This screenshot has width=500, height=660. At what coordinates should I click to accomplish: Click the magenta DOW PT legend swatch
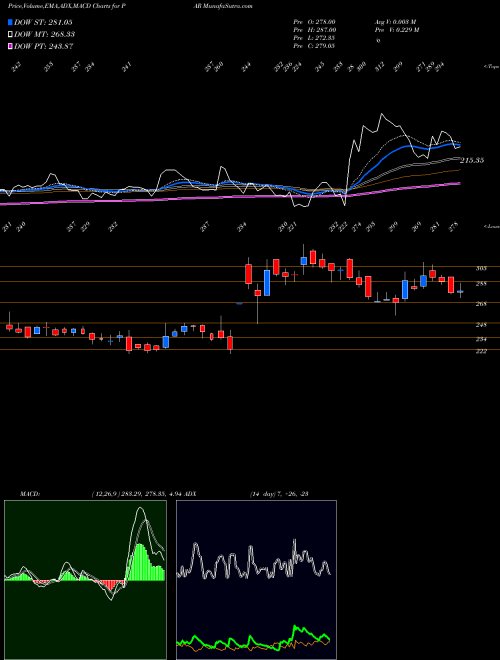pyautogui.click(x=11, y=46)
